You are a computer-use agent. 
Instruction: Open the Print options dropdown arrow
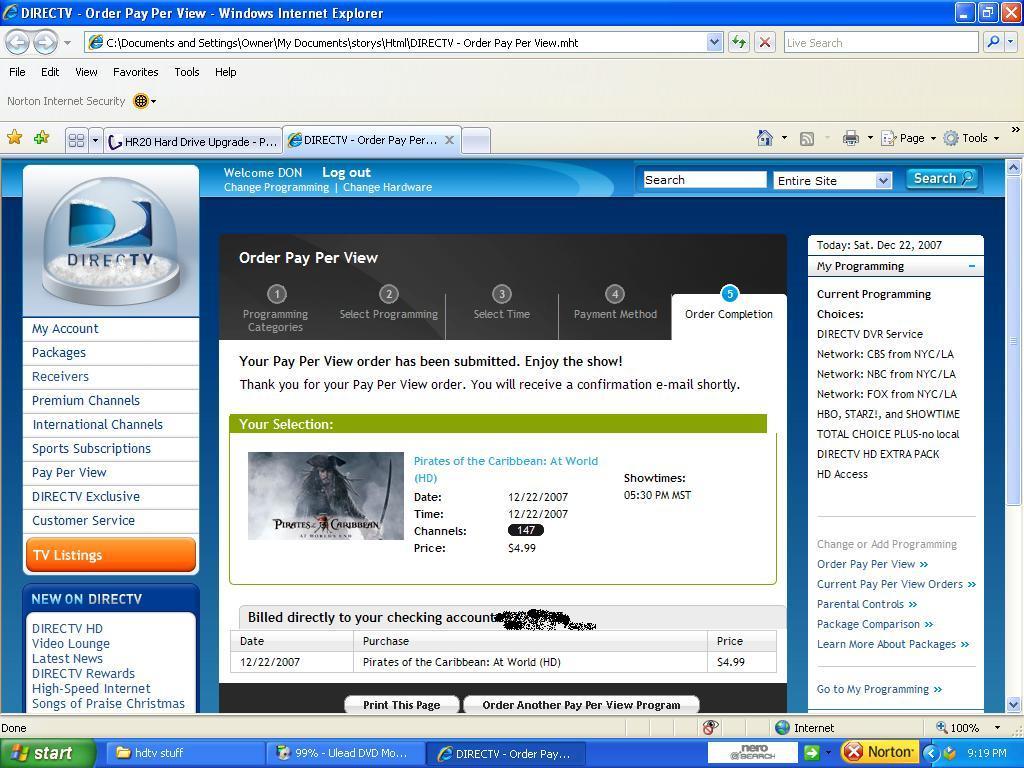point(870,138)
